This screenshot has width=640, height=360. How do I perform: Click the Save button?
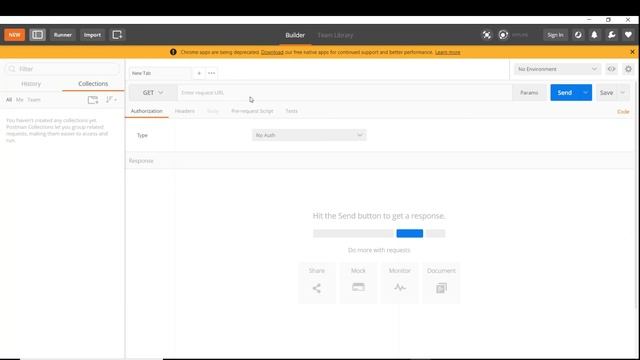coord(607,93)
